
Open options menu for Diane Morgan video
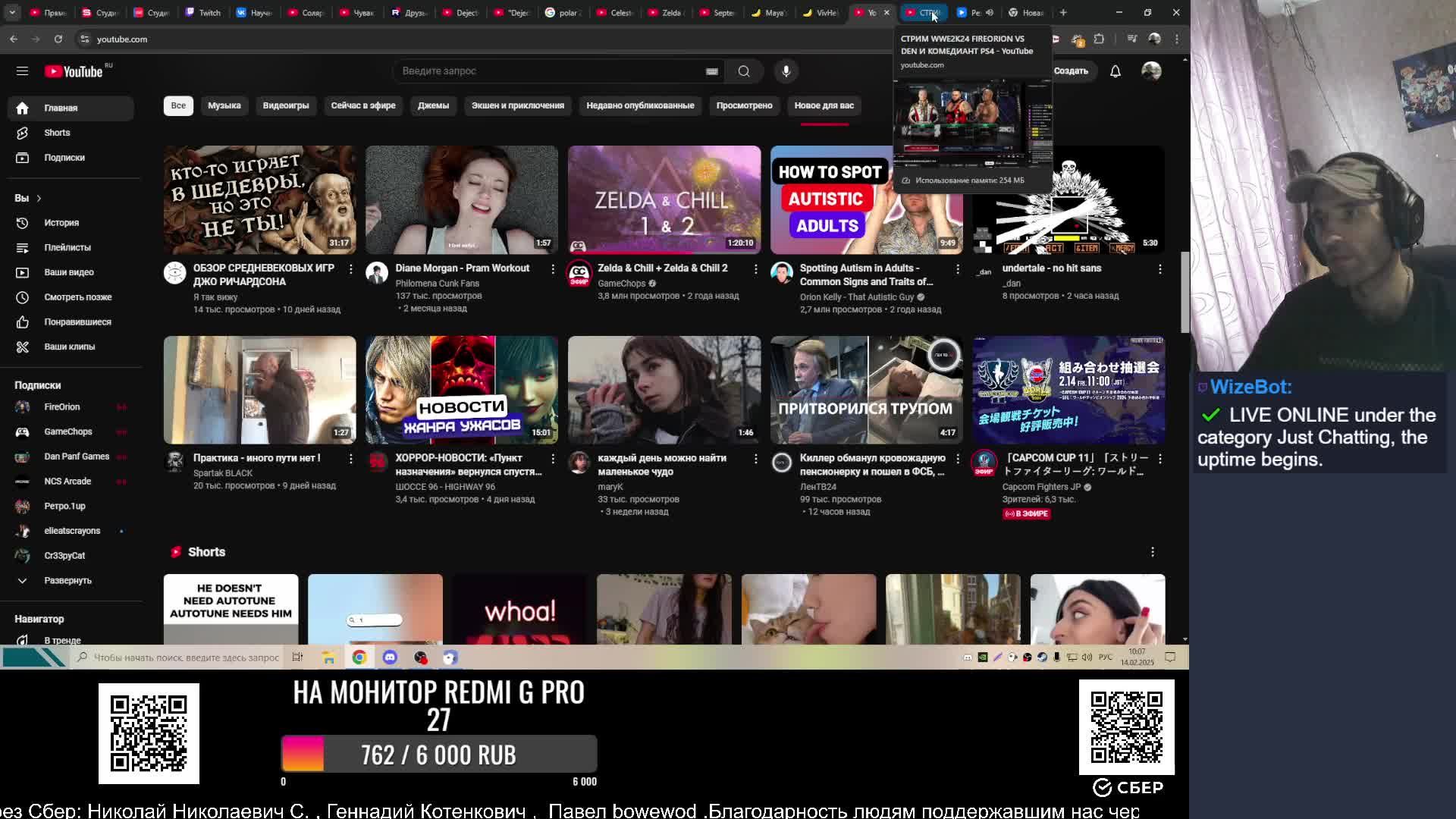(x=553, y=268)
